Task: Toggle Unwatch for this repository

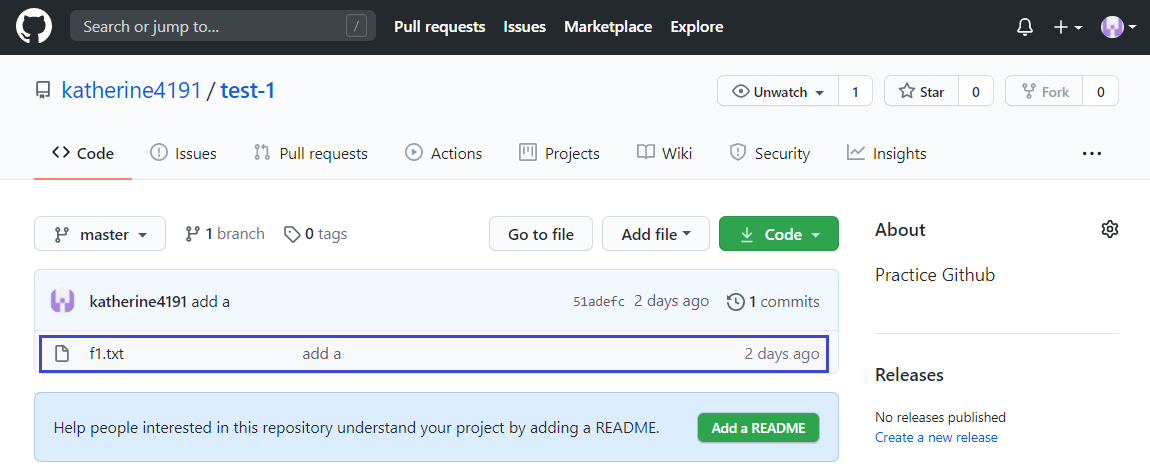Action: point(777,92)
